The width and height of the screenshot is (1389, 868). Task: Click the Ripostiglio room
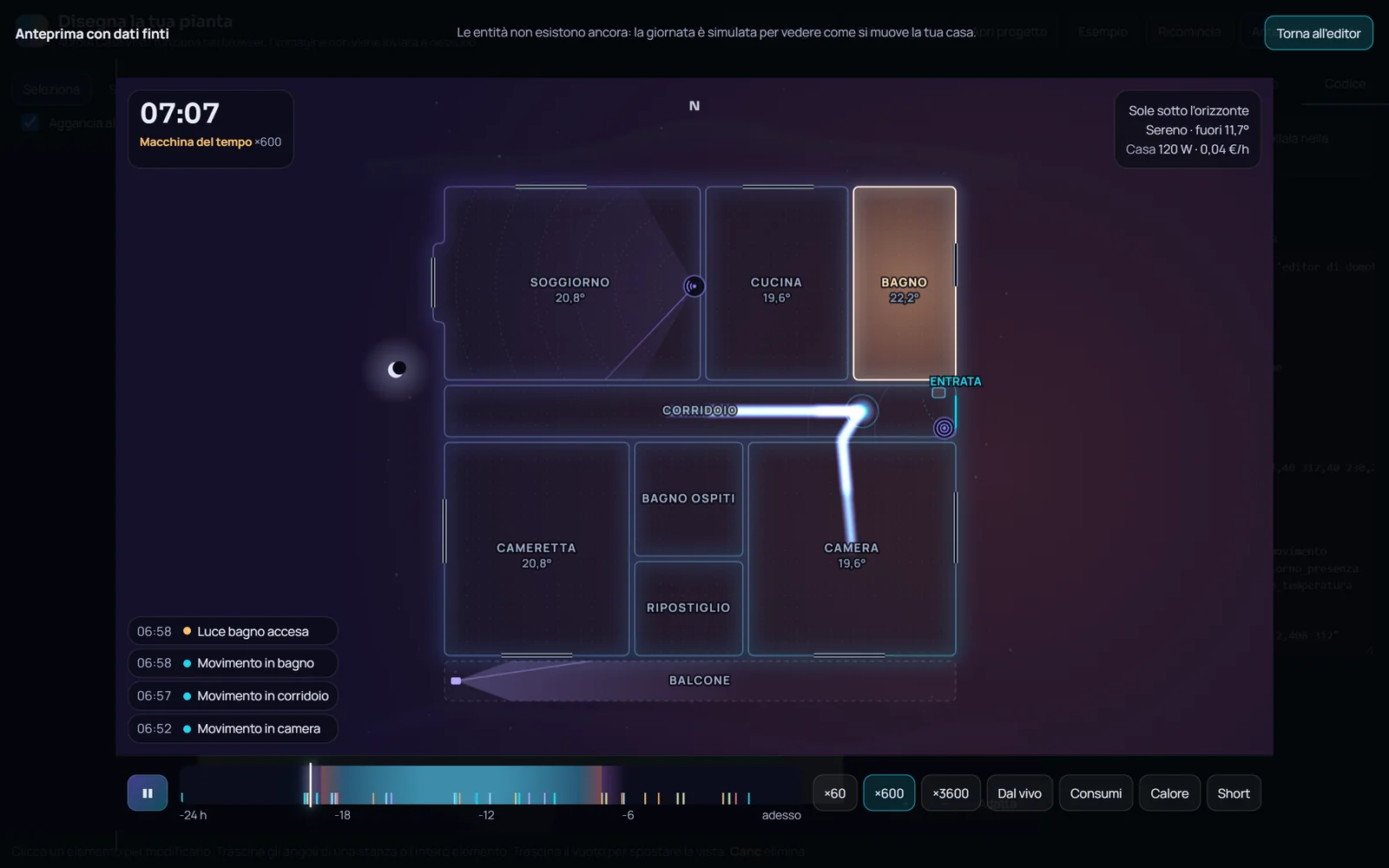pos(688,608)
